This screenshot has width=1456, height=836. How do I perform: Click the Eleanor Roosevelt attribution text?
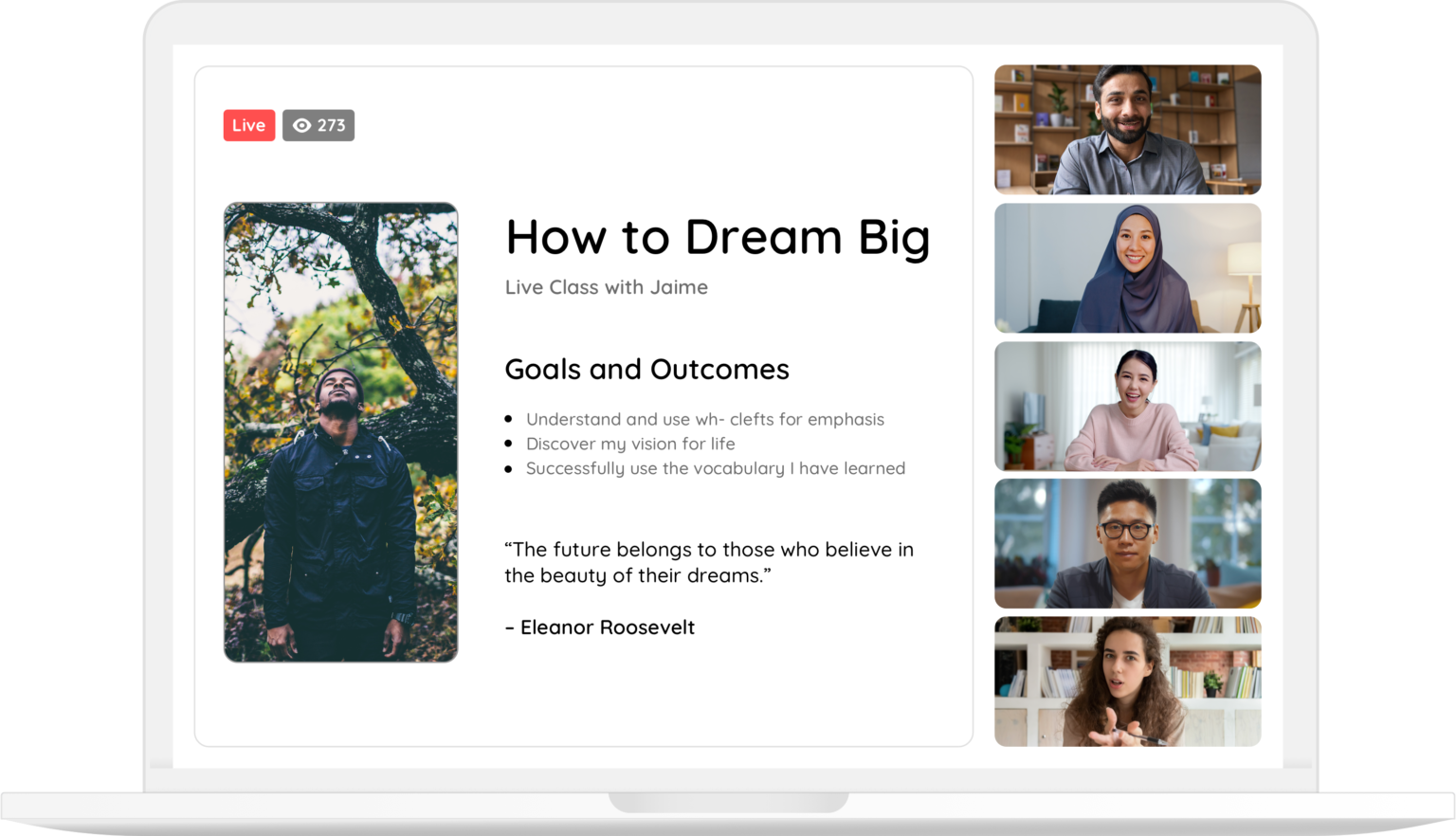[x=600, y=627]
